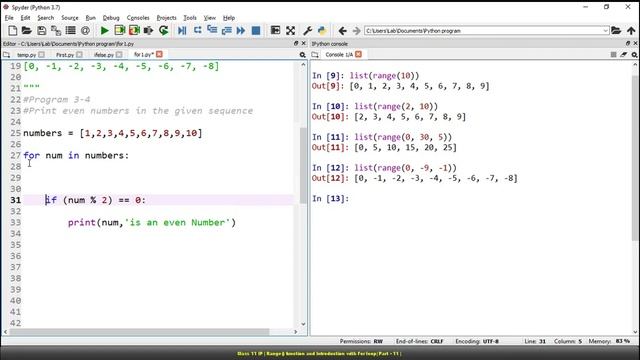Close the Editor pane
Image resolution: width=640 pixels, height=360 pixels.
pos(303,43)
